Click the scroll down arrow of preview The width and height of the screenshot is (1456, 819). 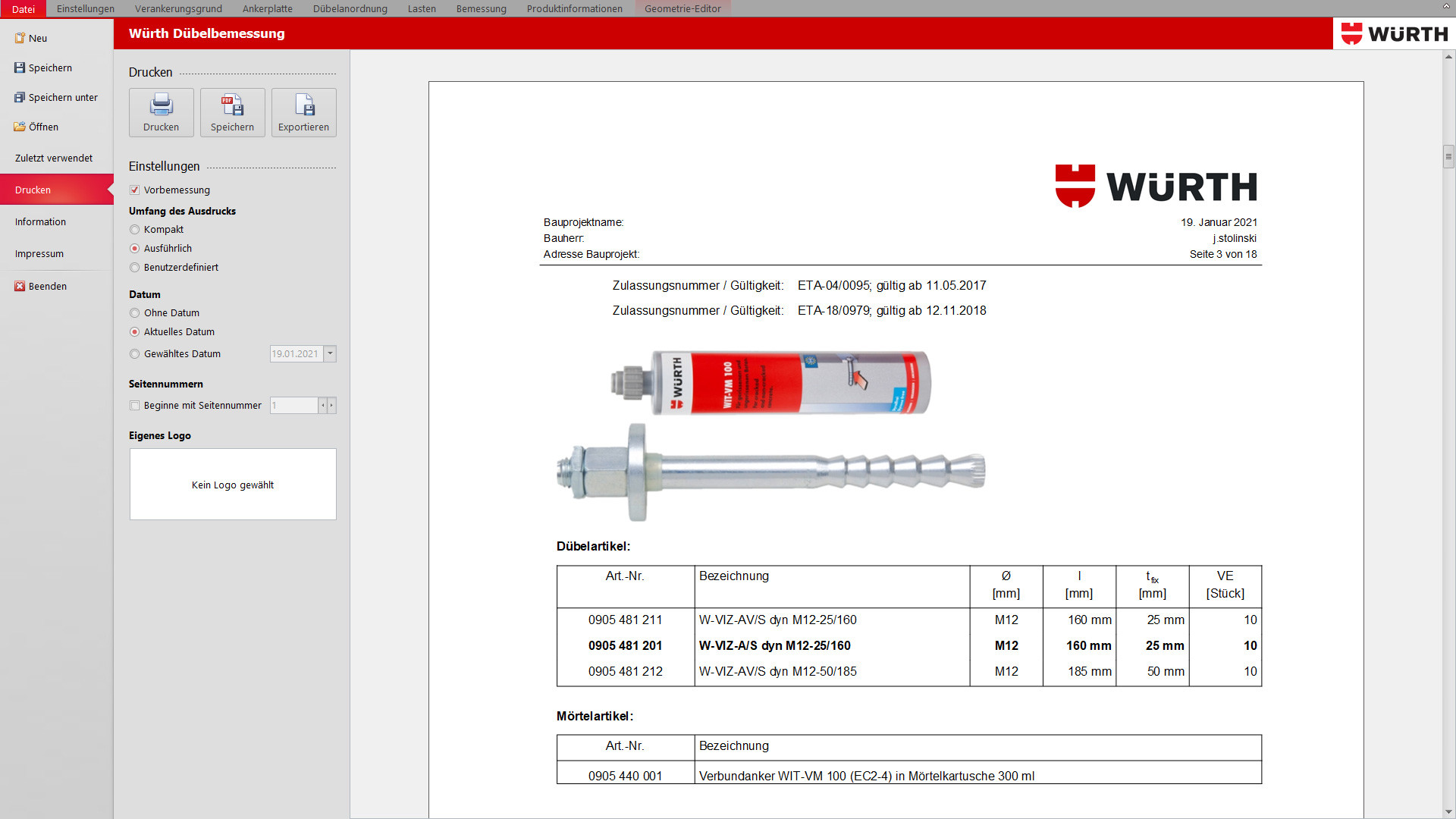pyautogui.click(x=1448, y=812)
